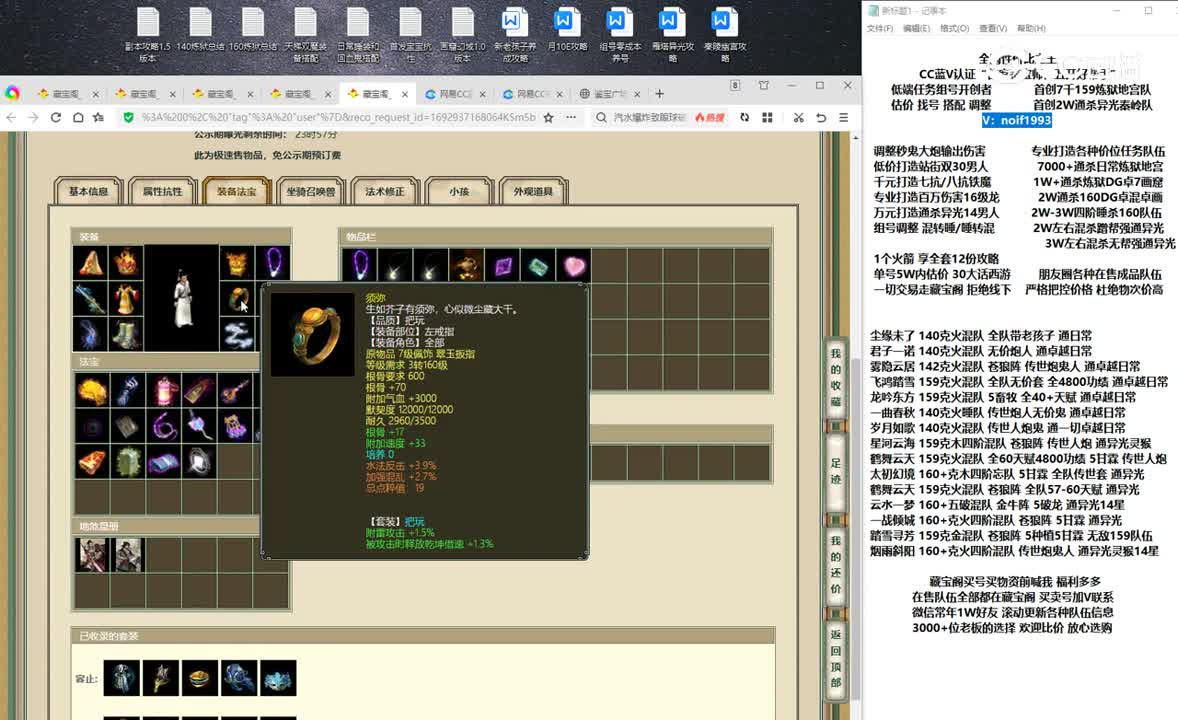1178x720 pixels.
Task: Select the purple gem item in 物品栏
Action: coord(503,266)
